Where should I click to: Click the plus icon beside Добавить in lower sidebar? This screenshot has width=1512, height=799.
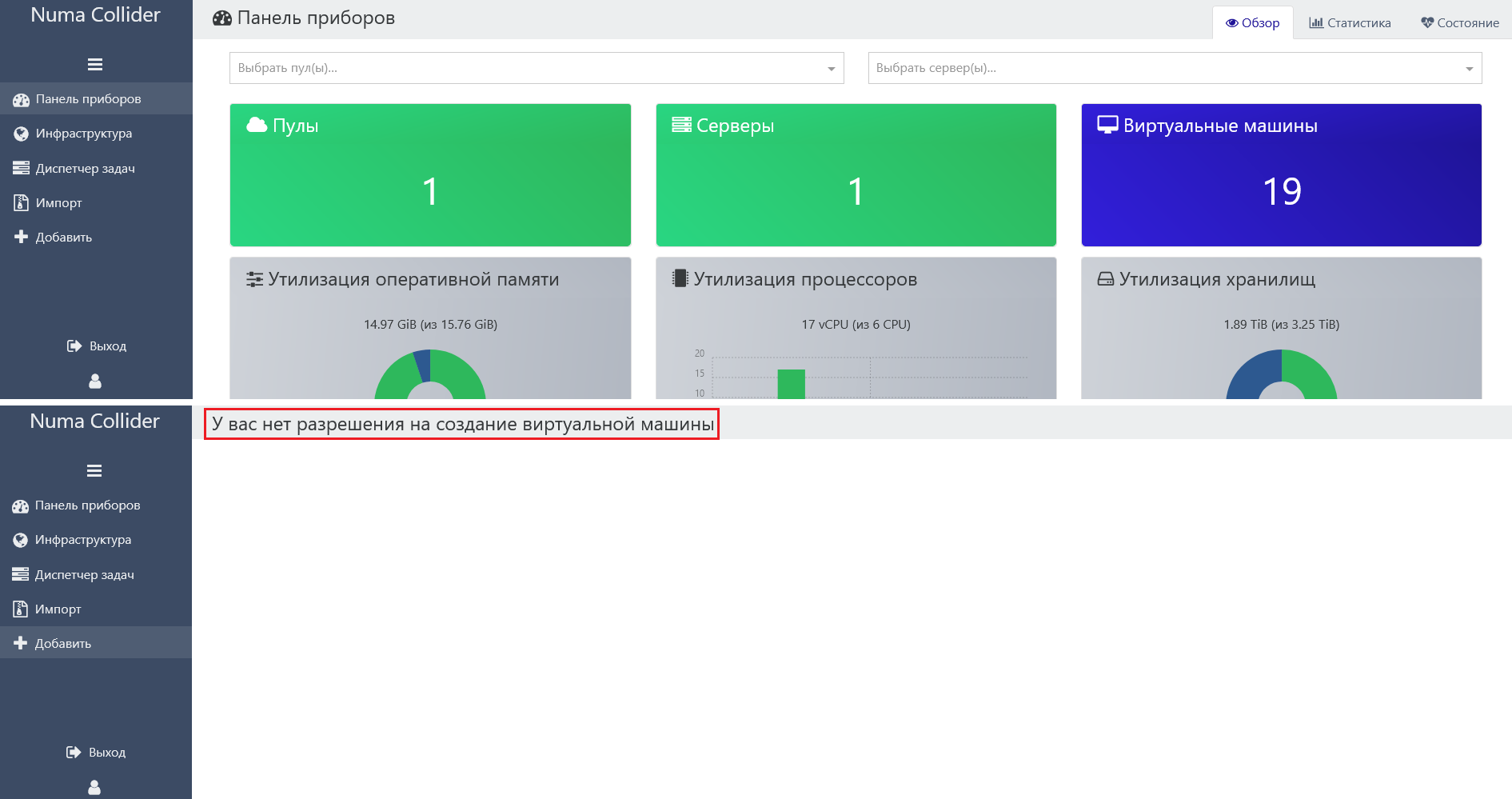21,643
